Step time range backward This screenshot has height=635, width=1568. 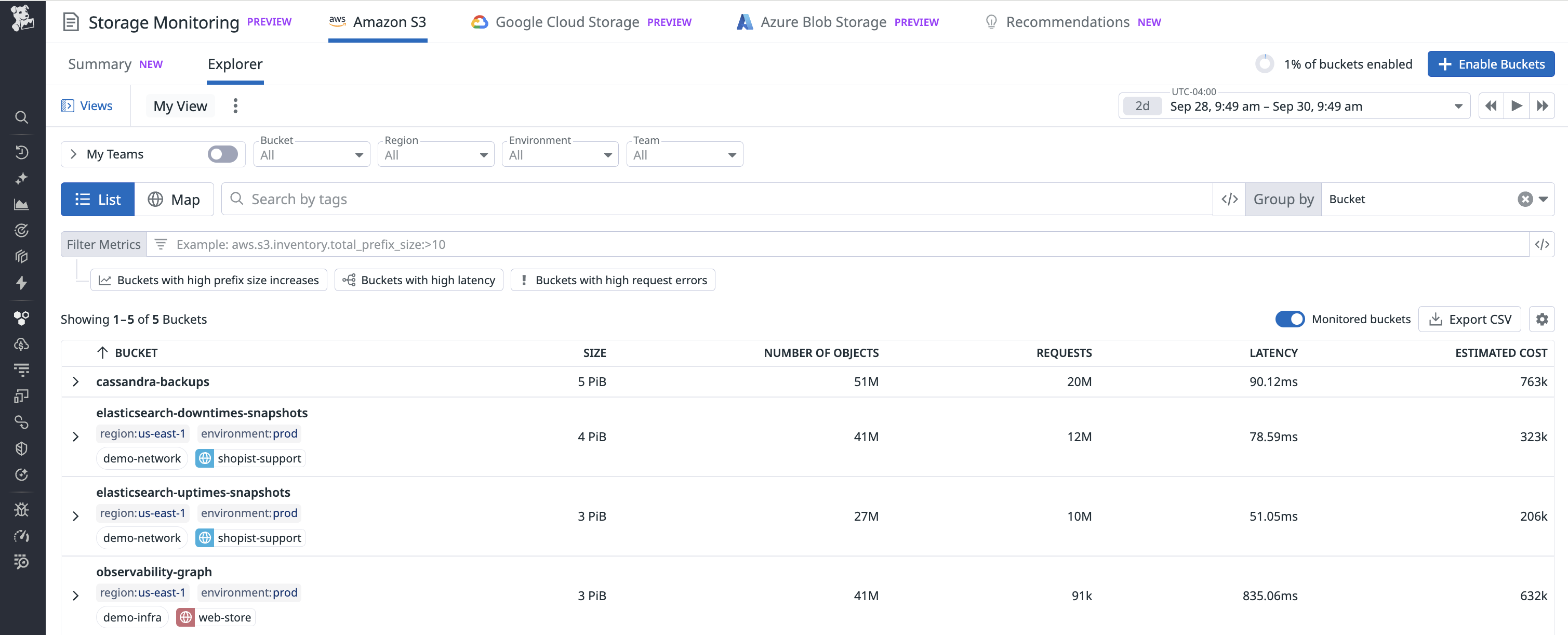click(x=1491, y=106)
